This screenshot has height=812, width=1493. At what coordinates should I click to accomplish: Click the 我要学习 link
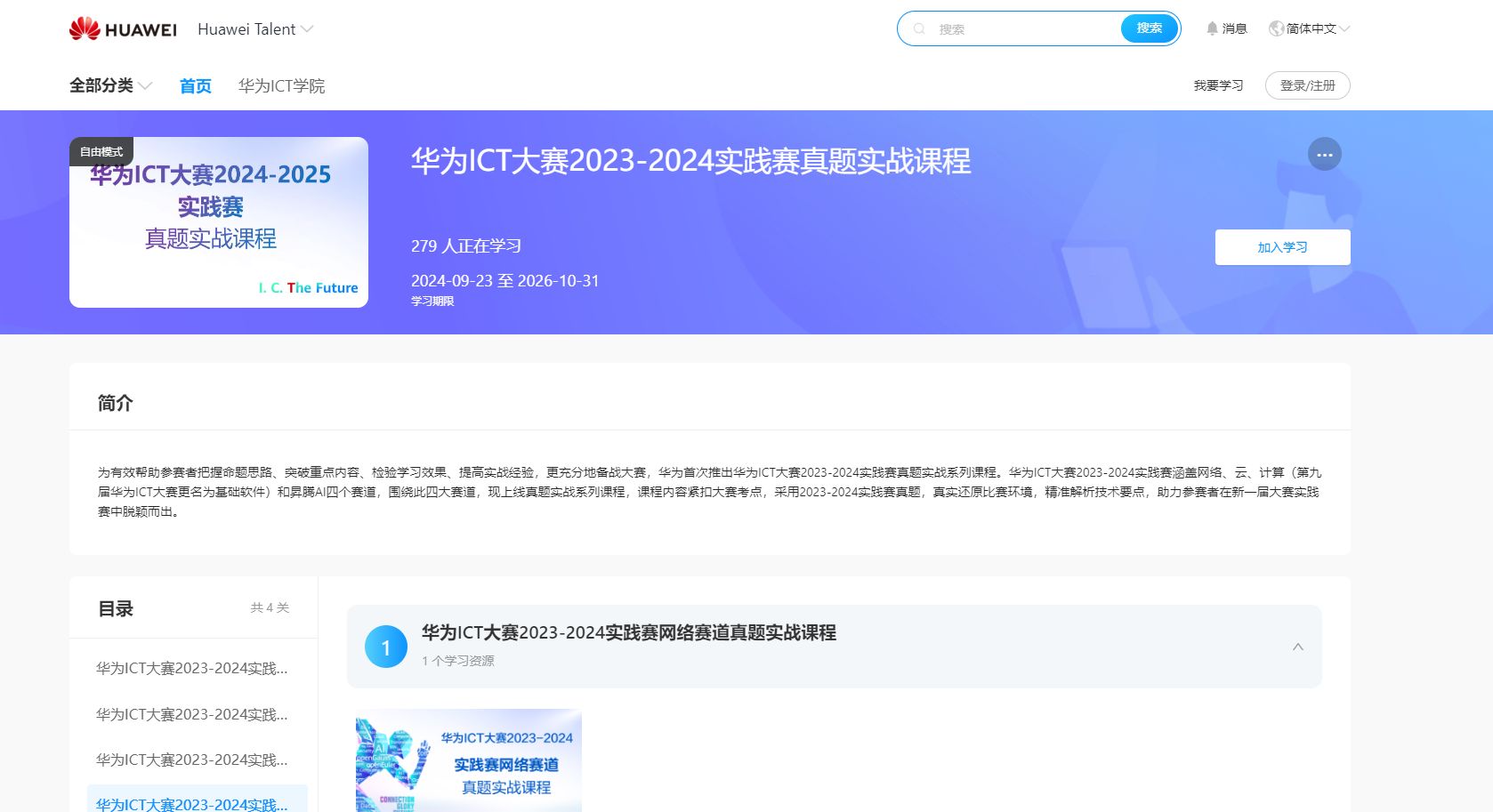(x=1218, y=85)
